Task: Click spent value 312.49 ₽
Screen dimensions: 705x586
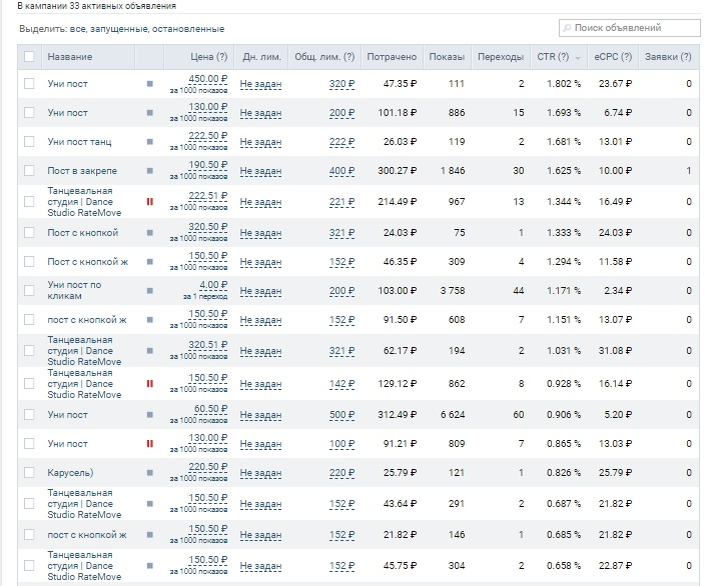Action: click(397, 415)
